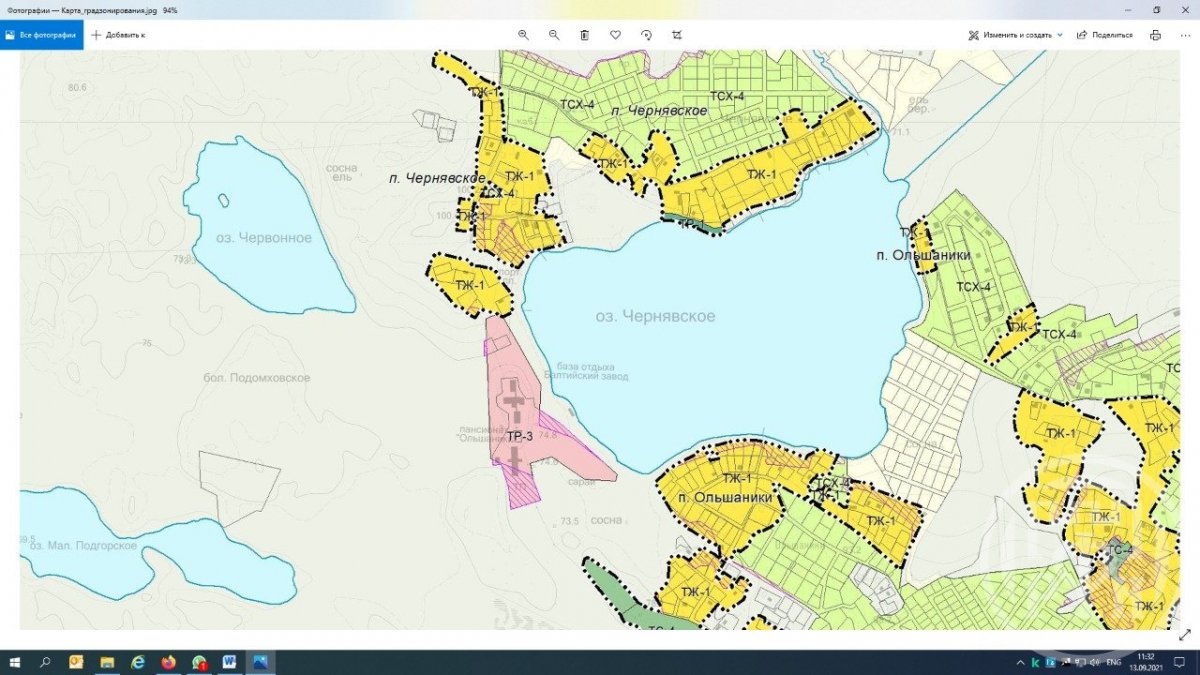The image size is (1200, 675).
Task: Zoom out of the photo
Action: [x=554, y=35]
